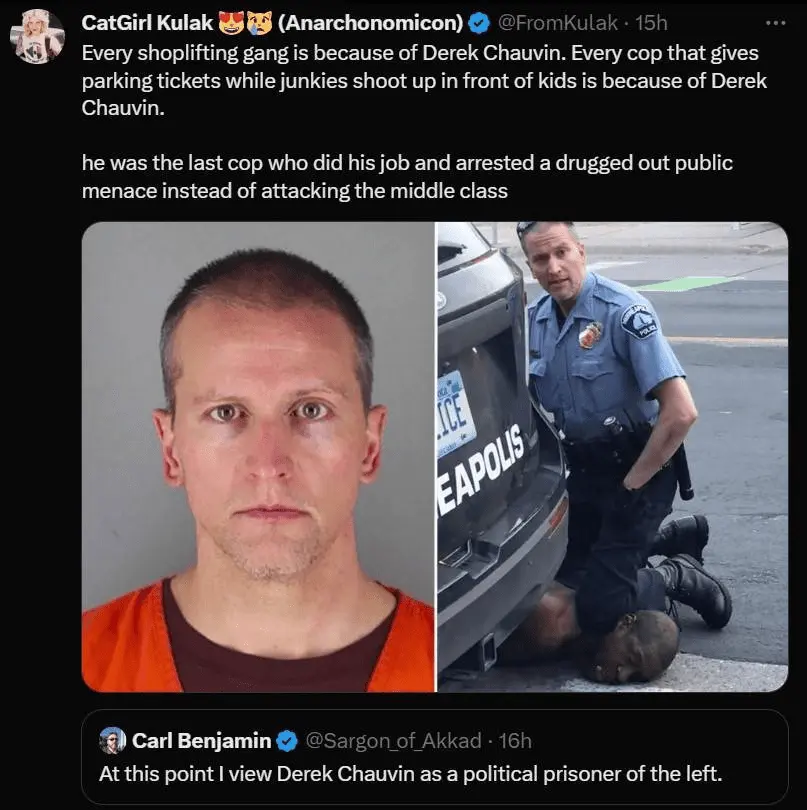Click the (Anarchonomicon) part of the name
Image resolution: width=807 pixels, height=810 pixels.
click(370, 23)
